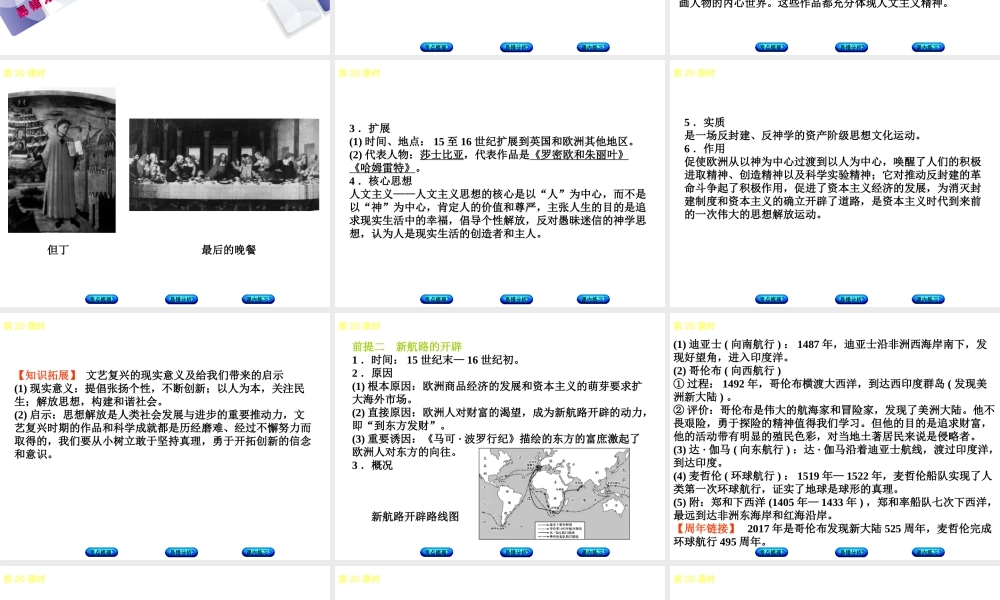Click right blue button on top-row center slide
The height and width of the screenshot is (600, 1000).
click(x=593, y=47)
